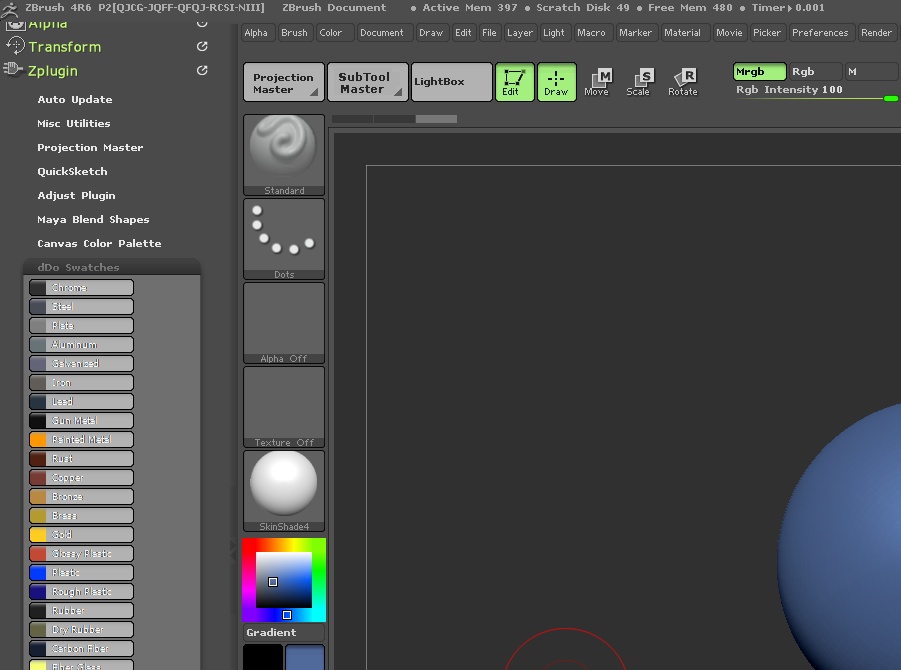The height and width of the screenshot is (670, 901).
Task: Click the Transform palette icon at left
Action: [15, 45]
